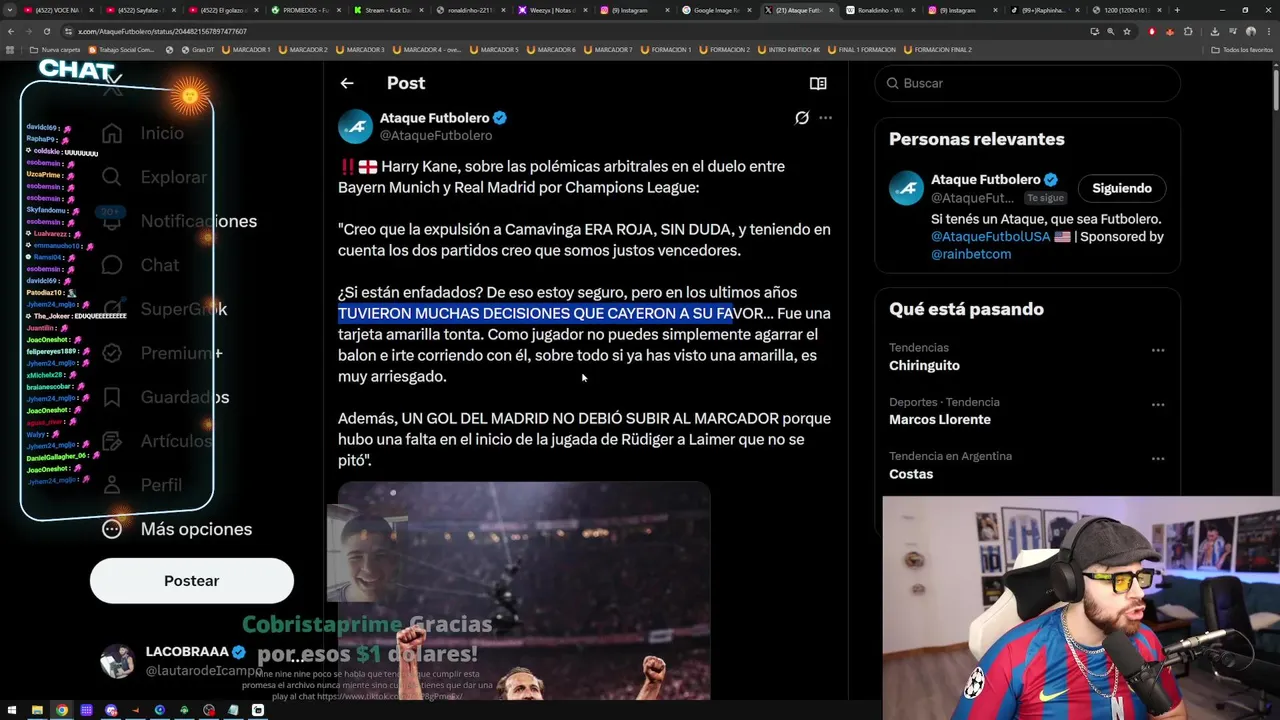Image resolution: width=1280 pixels, height=720 pixels.
Task: Open more options for Marcos Llorente trend
Action: (1158, 405)
